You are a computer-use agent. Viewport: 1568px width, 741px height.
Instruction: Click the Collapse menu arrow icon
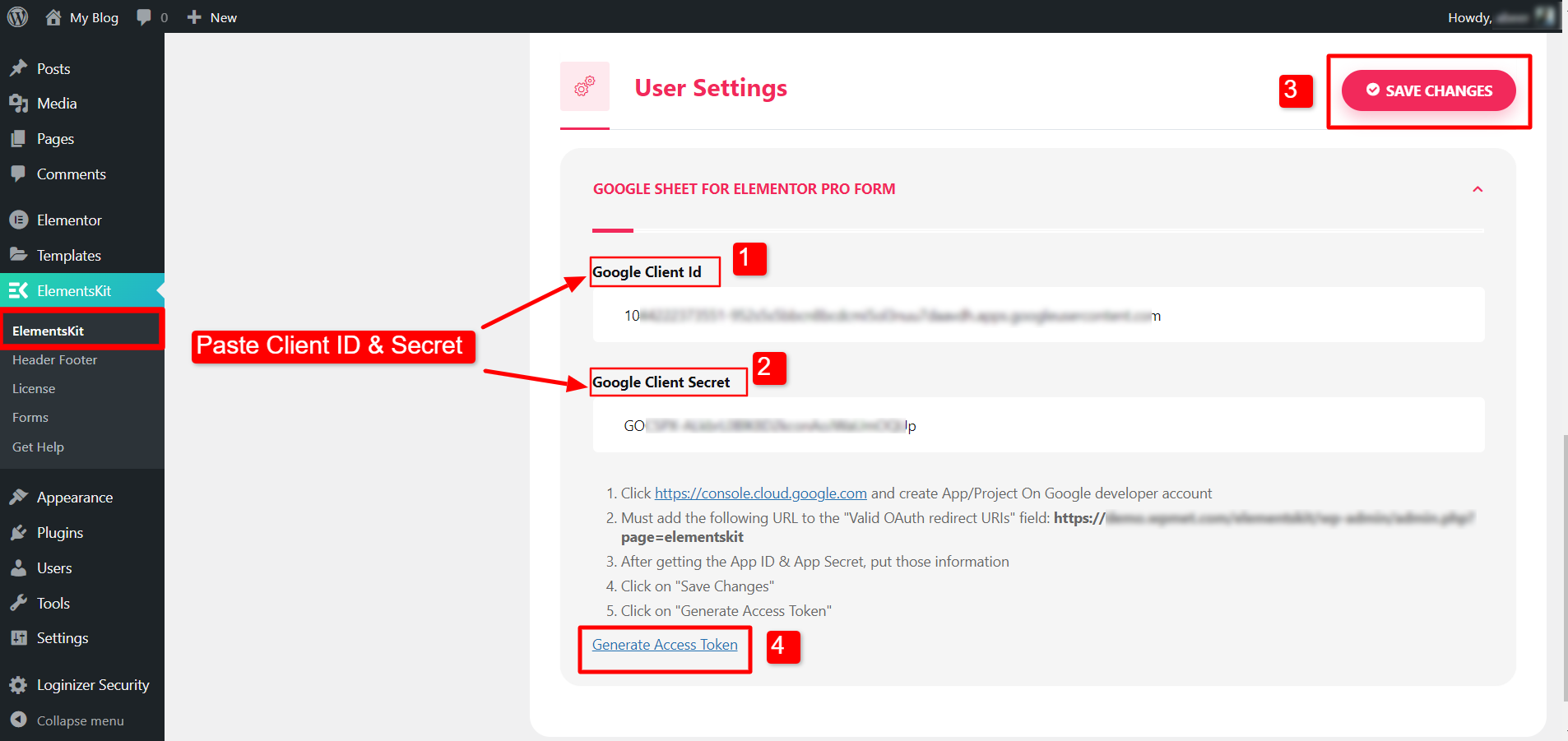(x=18, y=720)
